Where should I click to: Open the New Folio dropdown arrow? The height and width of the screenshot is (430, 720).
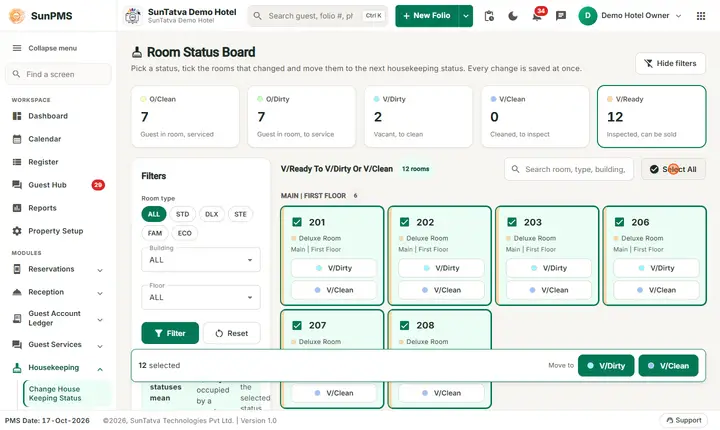466,16
